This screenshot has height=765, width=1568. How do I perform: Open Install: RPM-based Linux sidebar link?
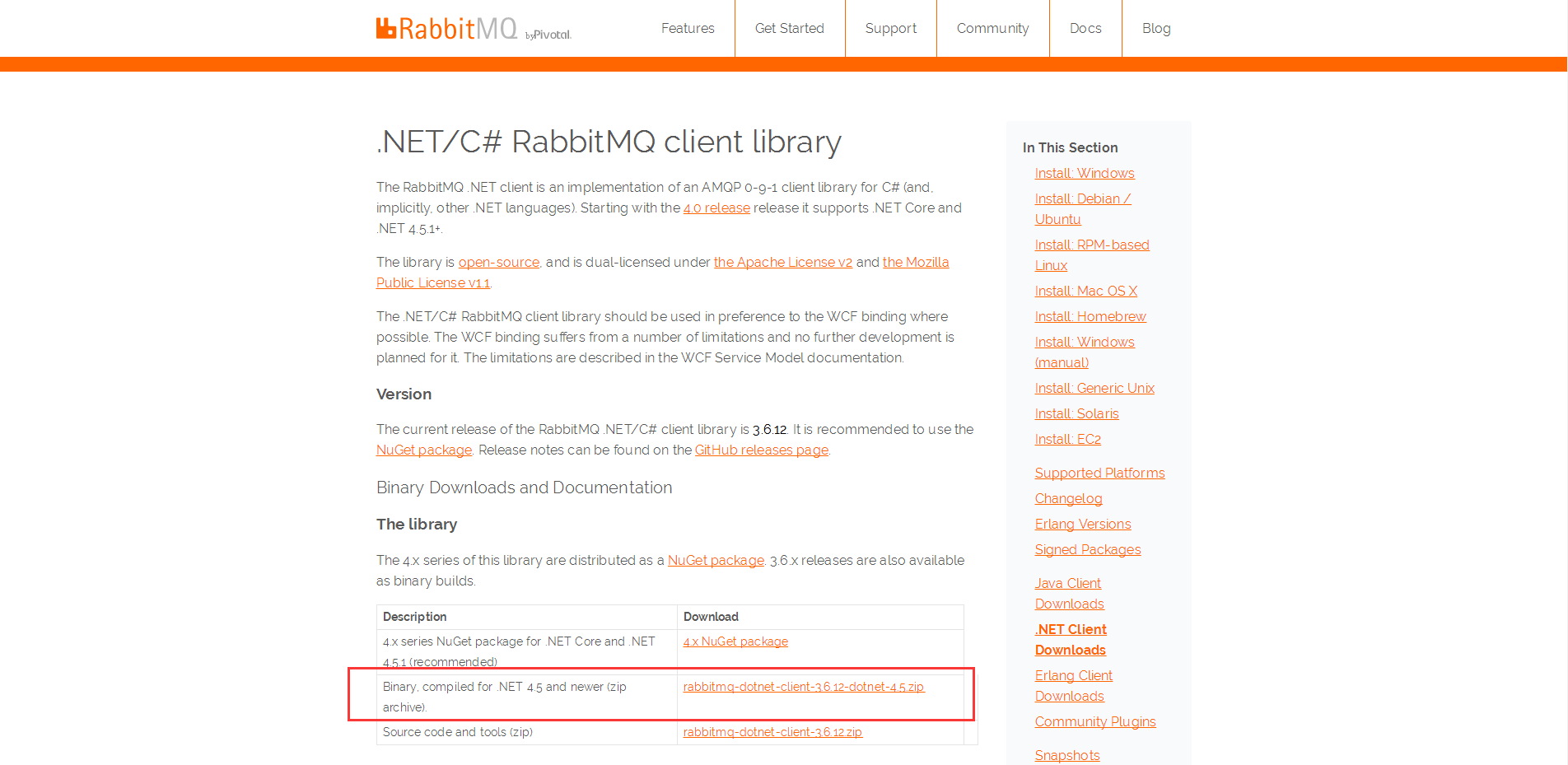coord(1092,255)
